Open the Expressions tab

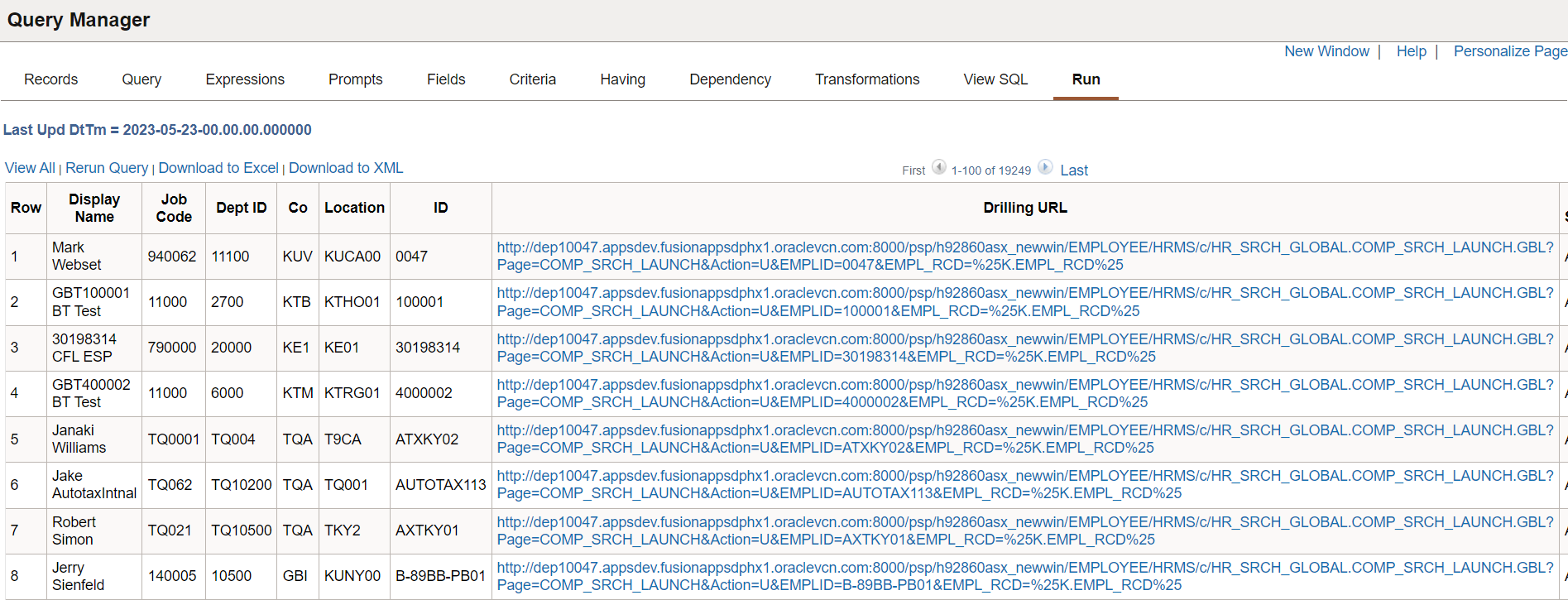pos(245,79)
